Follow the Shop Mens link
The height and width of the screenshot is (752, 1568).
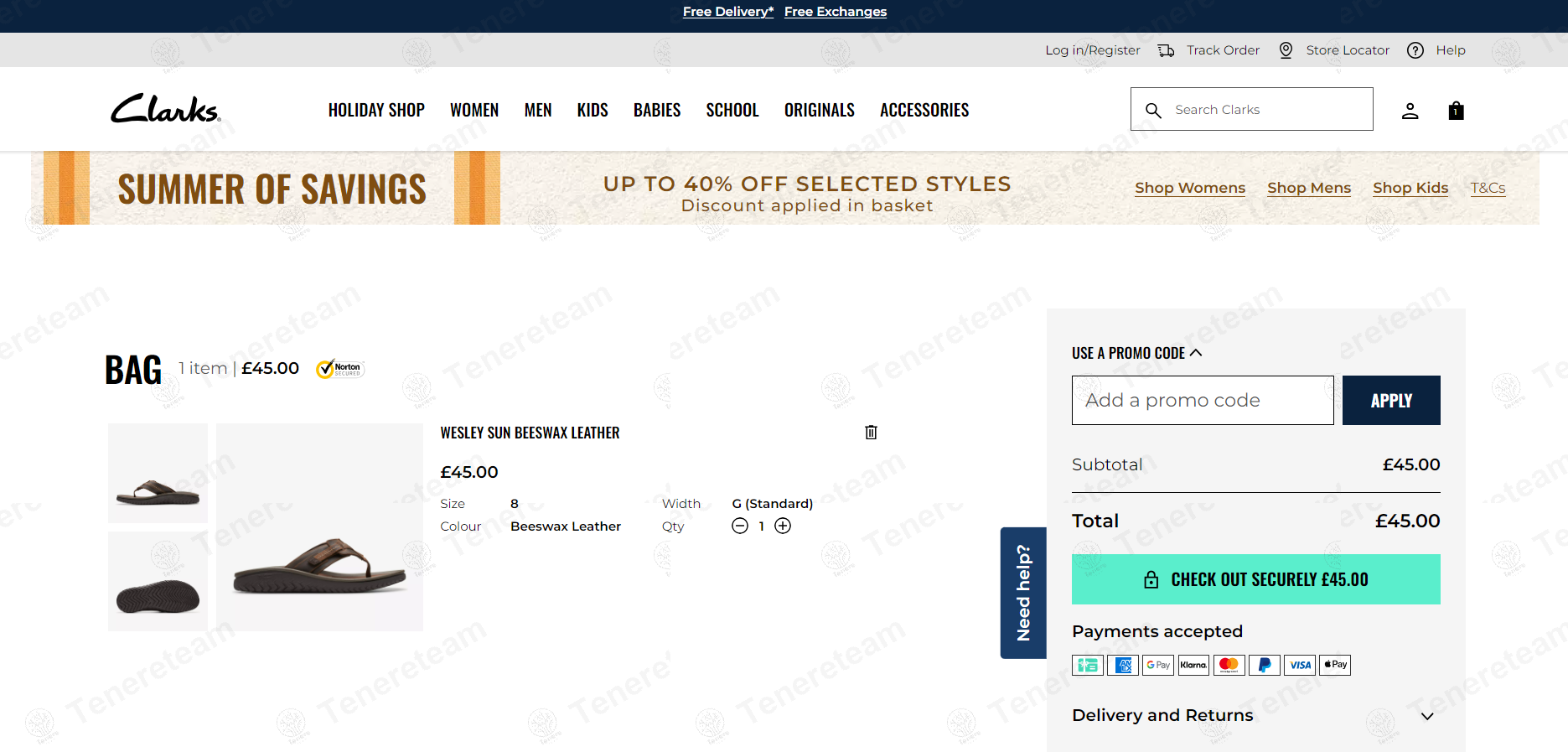[x=1308, y=188]
